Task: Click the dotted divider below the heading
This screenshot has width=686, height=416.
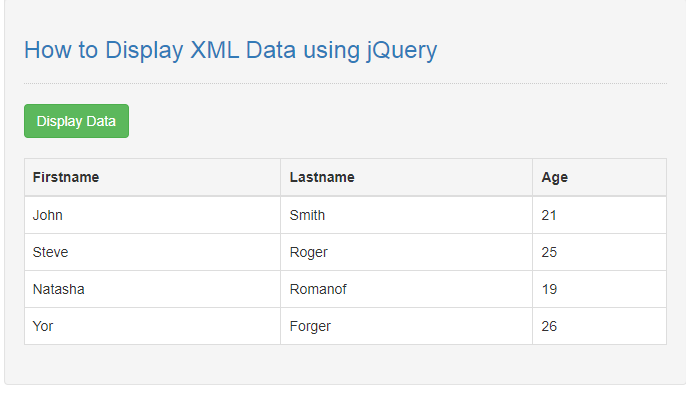Action: (x=345, y=83)
